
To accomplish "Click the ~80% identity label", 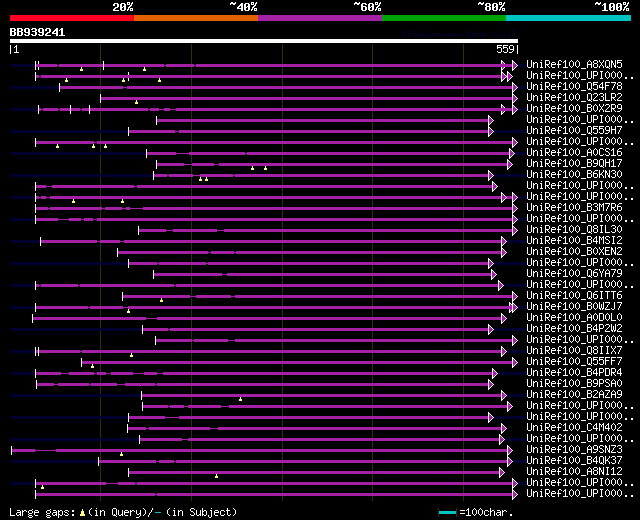I will pos(491,7).
